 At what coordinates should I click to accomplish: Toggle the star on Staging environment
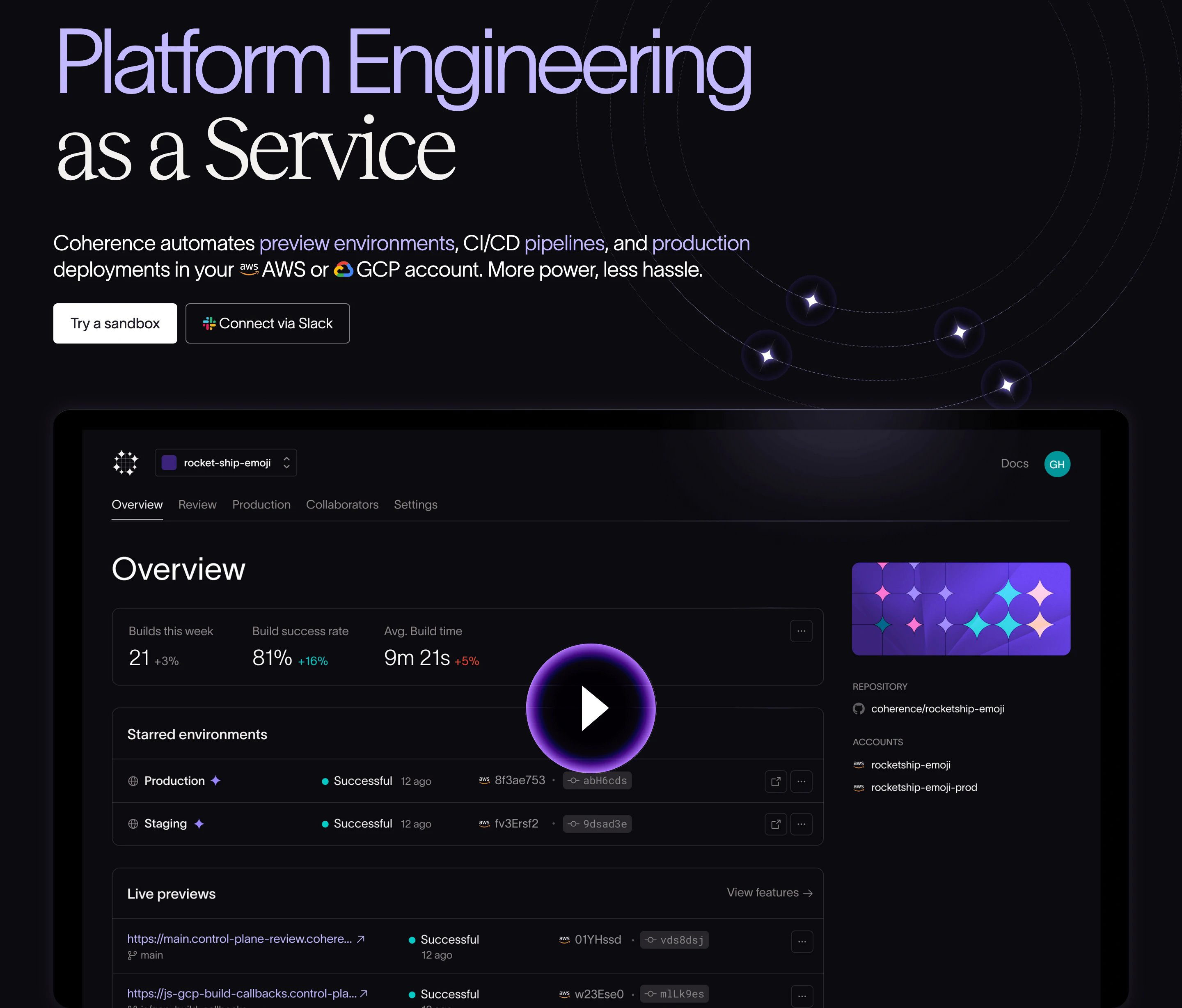coord(199,824)
